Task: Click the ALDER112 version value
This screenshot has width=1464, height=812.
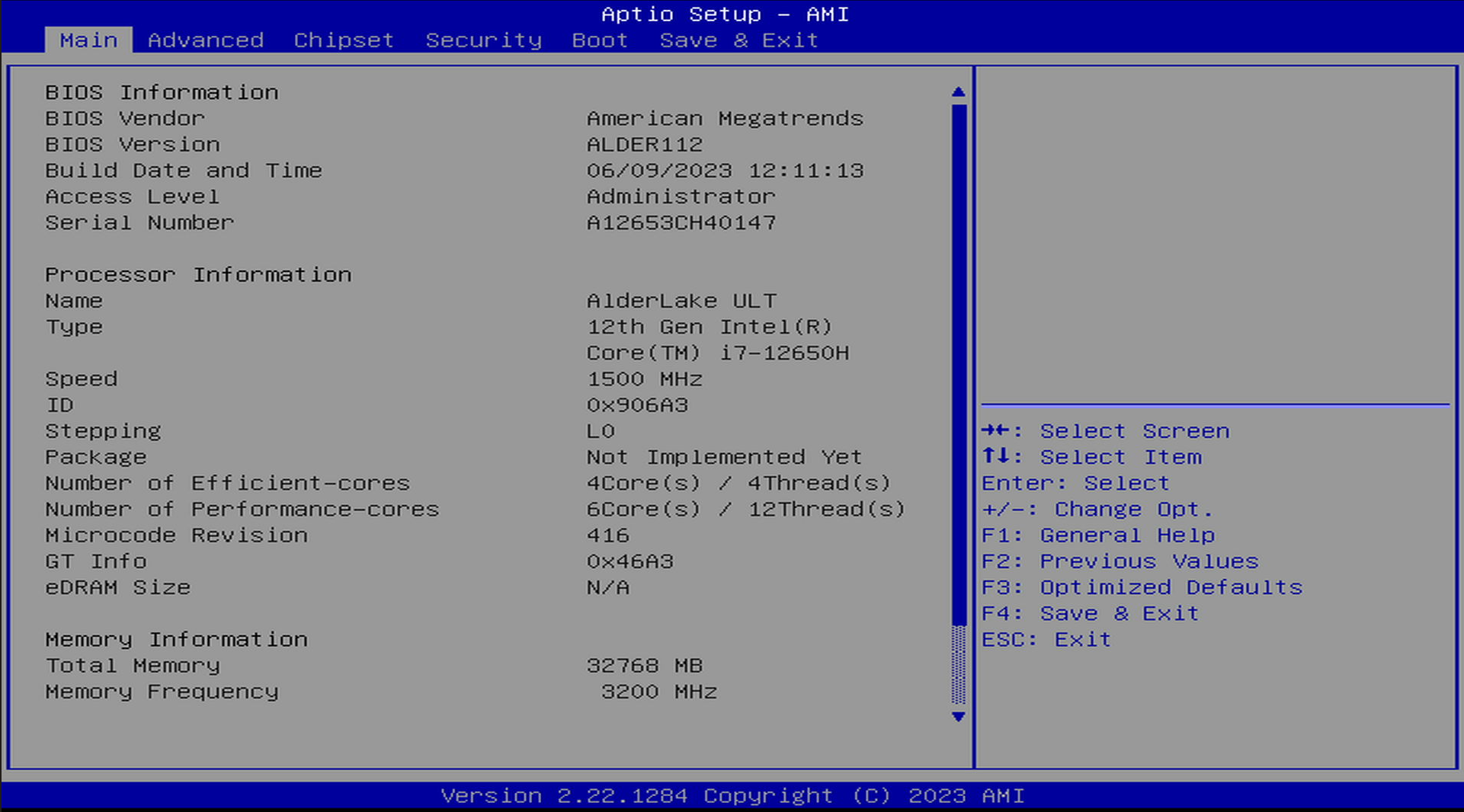Action: (645, 144)
